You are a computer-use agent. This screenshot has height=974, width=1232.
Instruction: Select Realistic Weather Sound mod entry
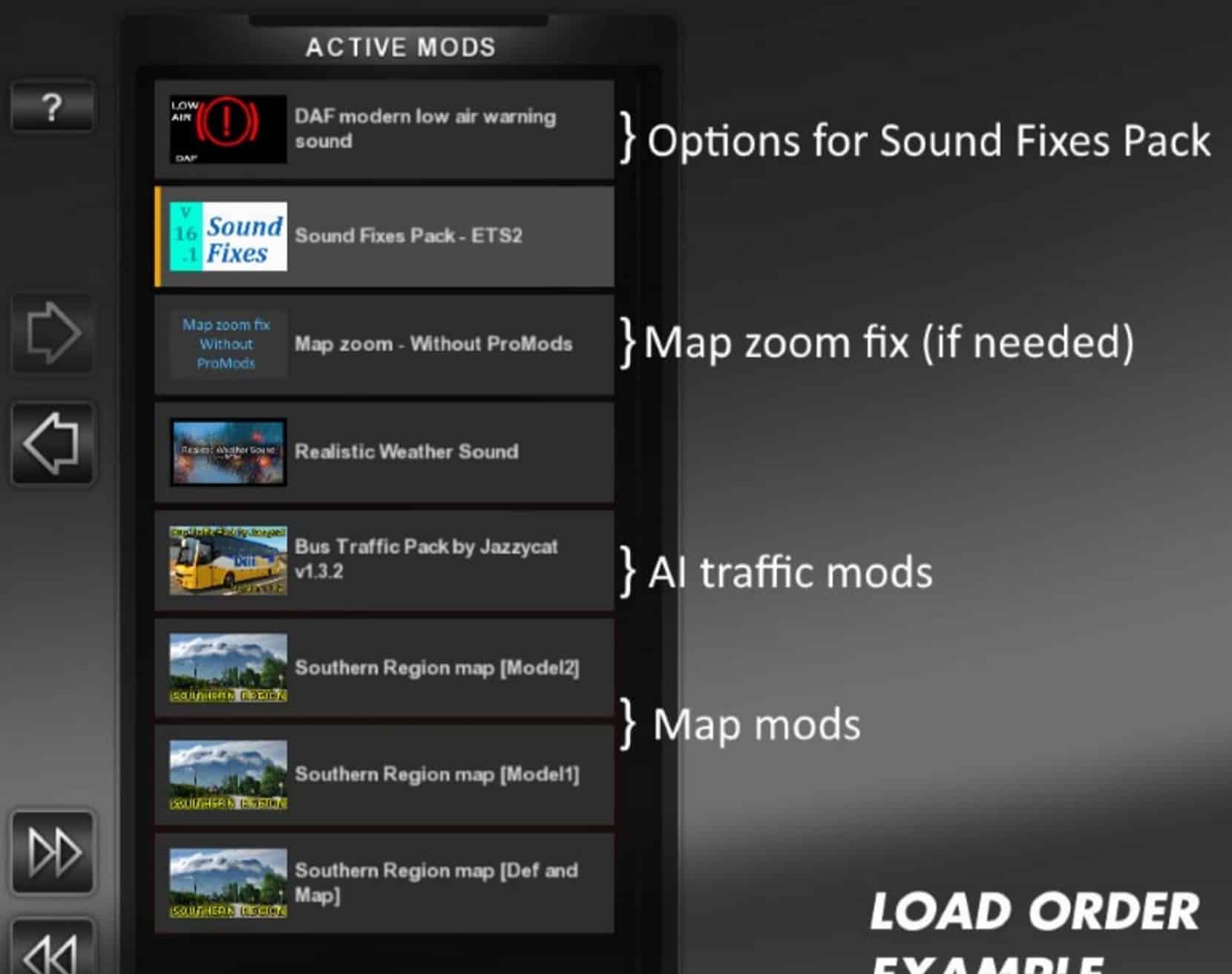(x=384, y=452)
